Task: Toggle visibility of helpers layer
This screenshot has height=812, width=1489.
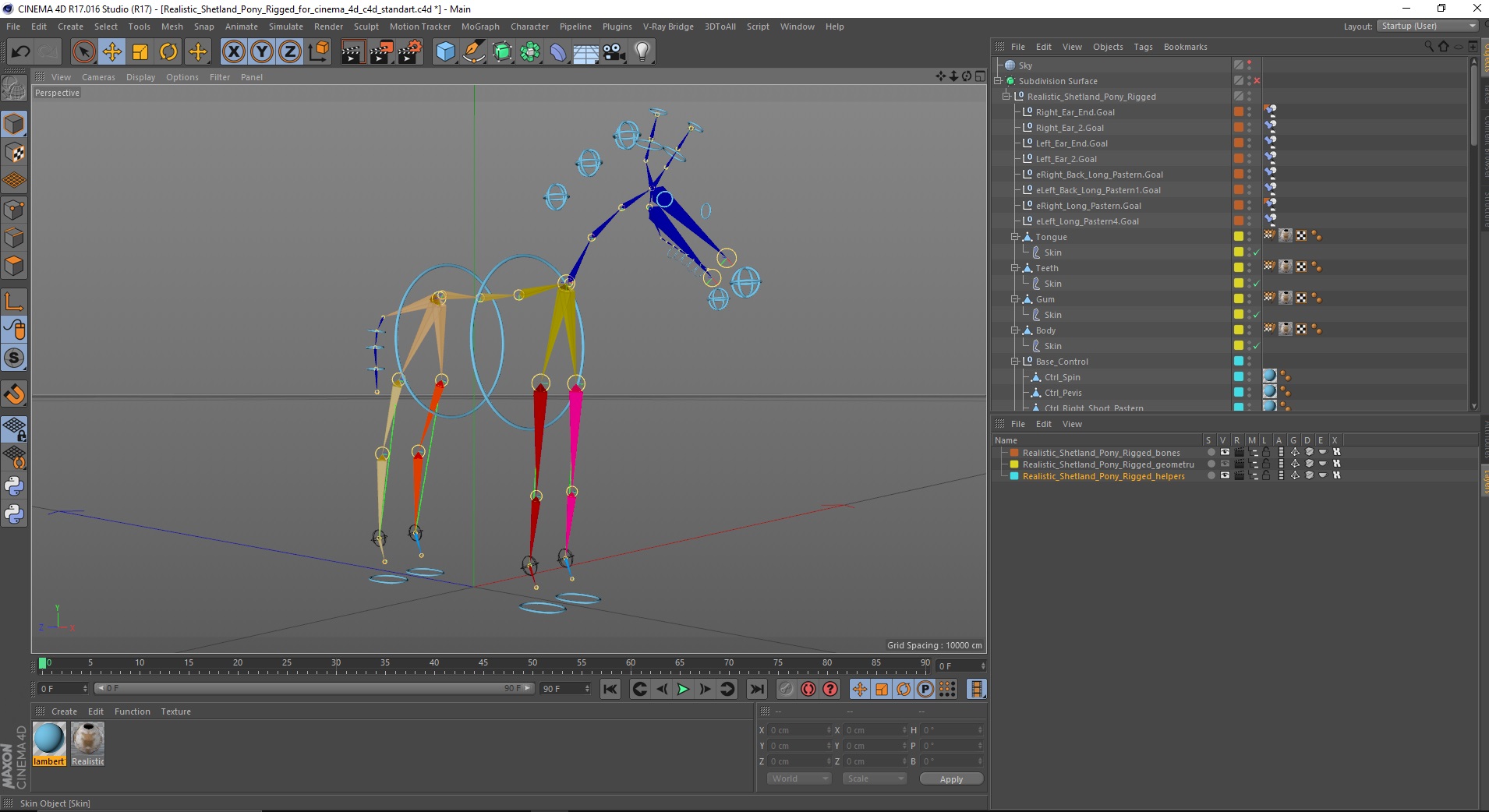Action: coord(1225,475)
